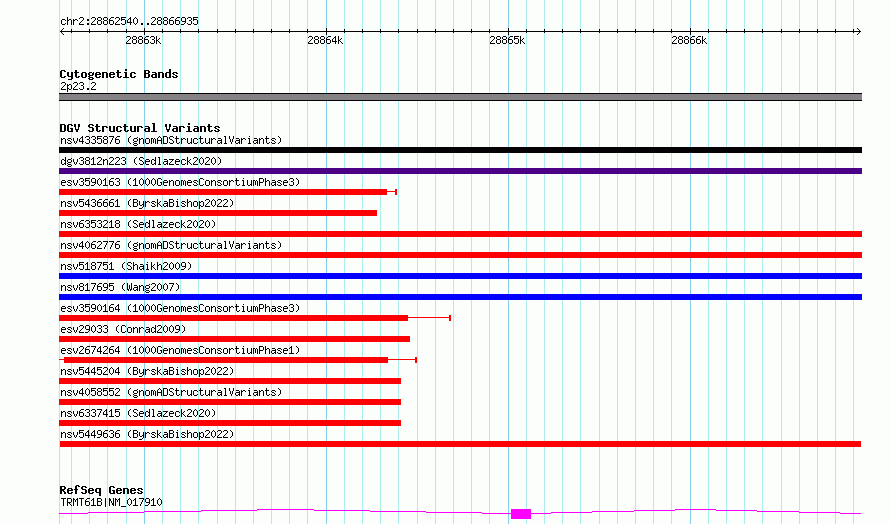Click the left arrowhead of the ruler
Viewport: 890px width, 524px height.
click(62, 31)
